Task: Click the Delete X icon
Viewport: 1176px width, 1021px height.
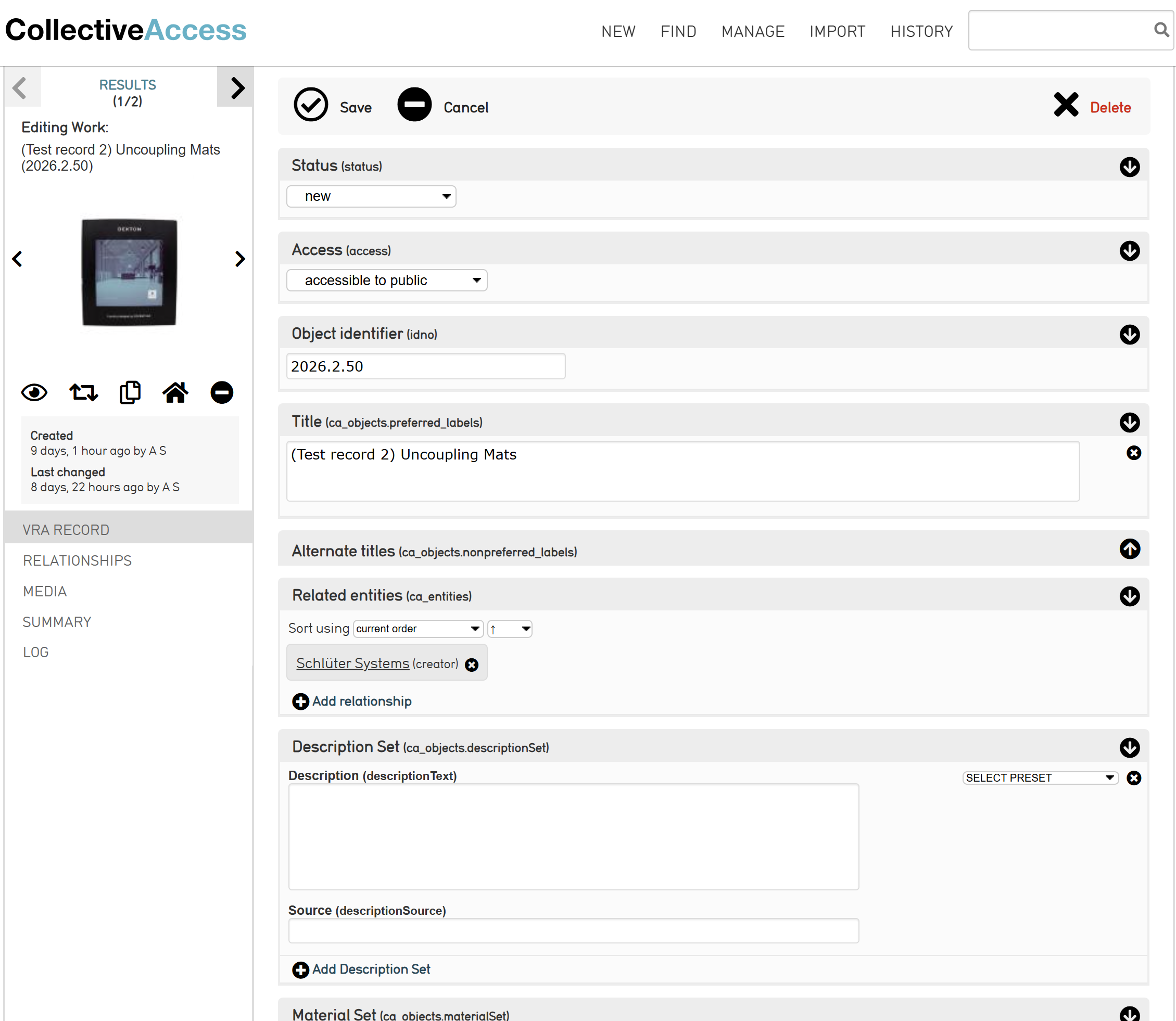Action: [1066, 105]
